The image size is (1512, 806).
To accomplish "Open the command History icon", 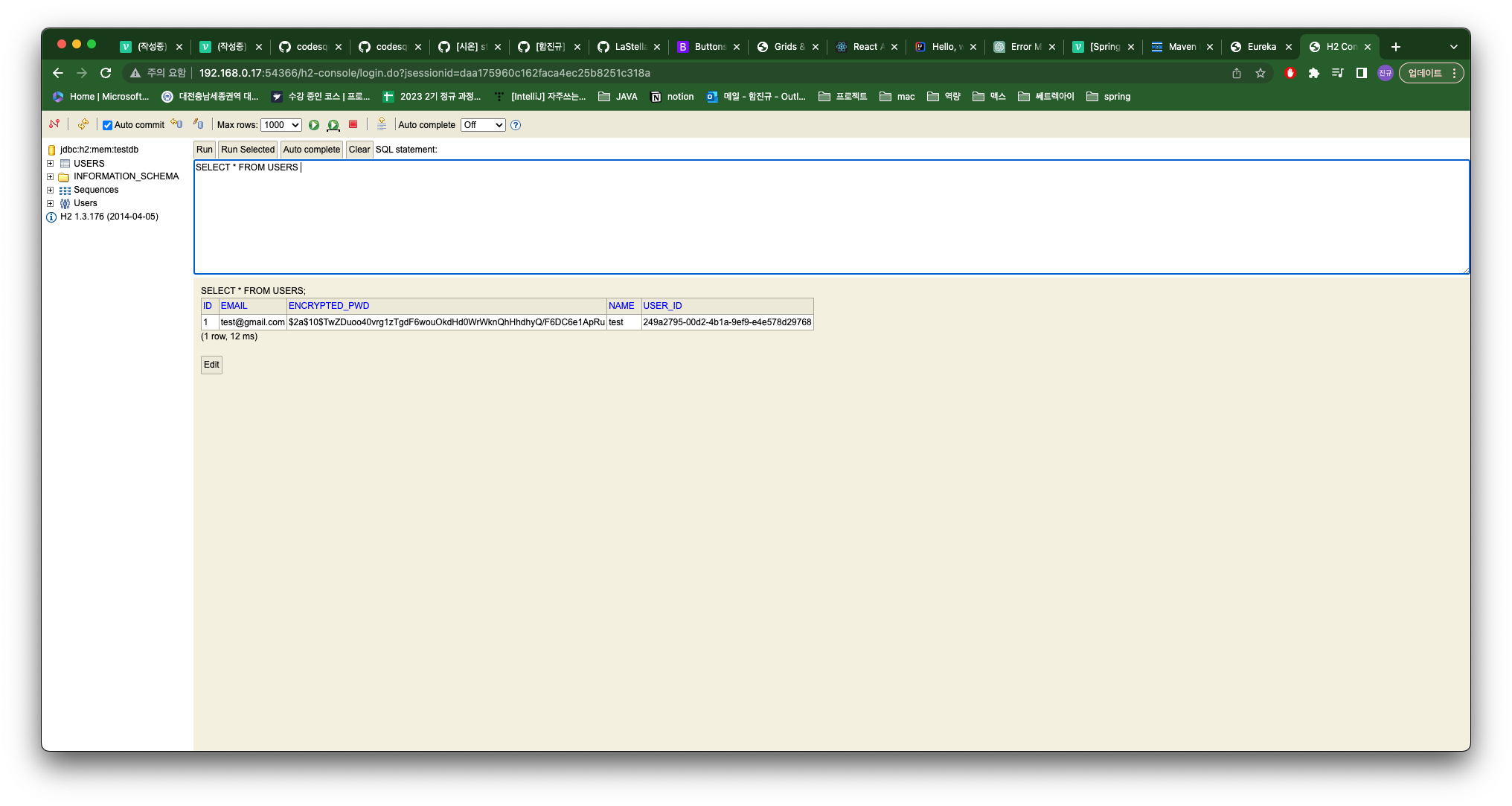I will click(x=382, y=124).
